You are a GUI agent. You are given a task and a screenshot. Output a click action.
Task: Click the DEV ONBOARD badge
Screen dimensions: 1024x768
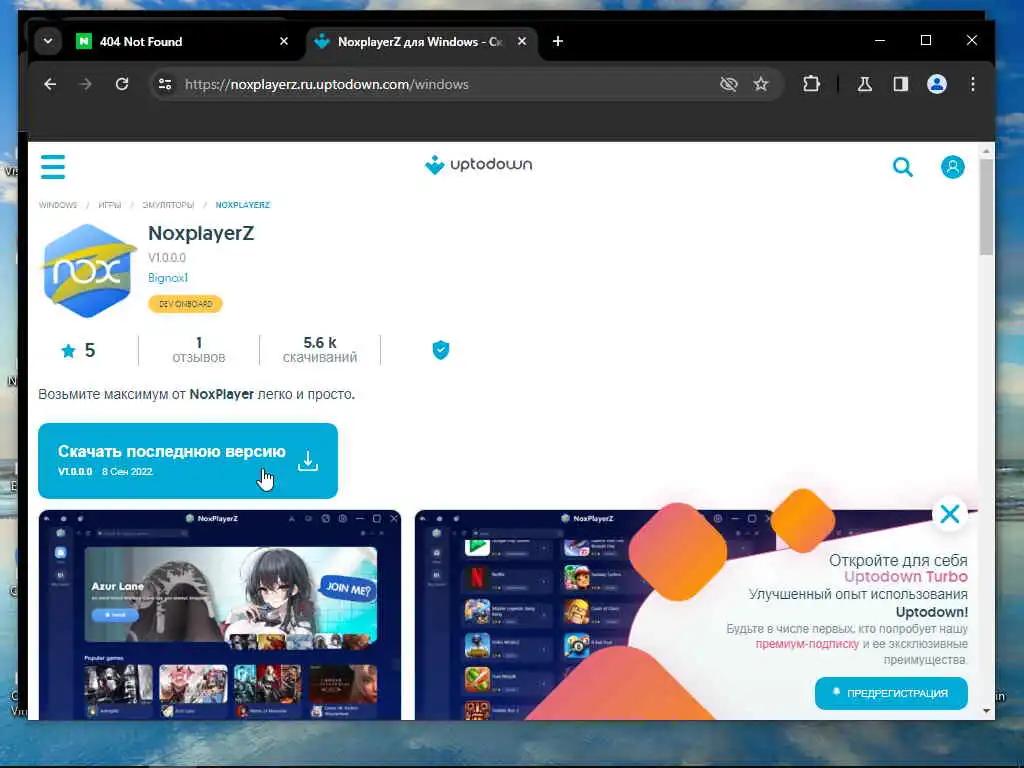tap(185, 304)
